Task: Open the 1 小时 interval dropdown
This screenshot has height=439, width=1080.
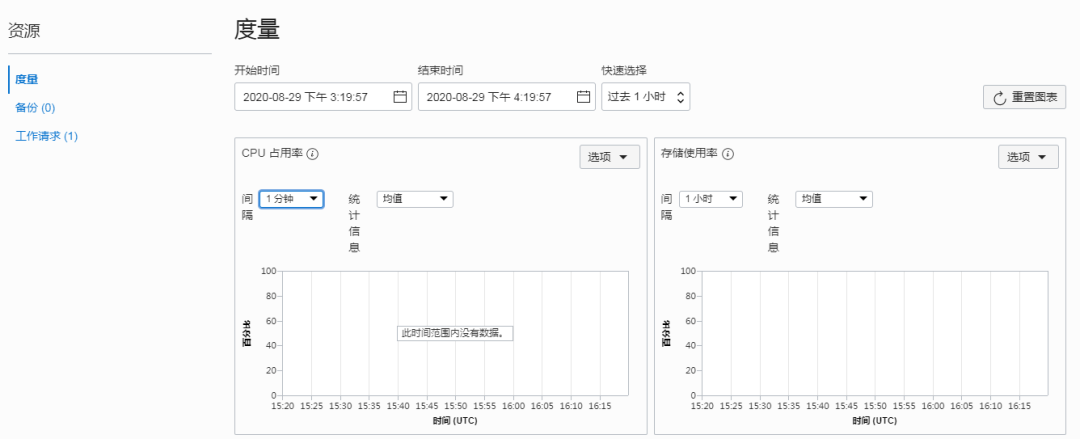Action: (x=711, y=198)
